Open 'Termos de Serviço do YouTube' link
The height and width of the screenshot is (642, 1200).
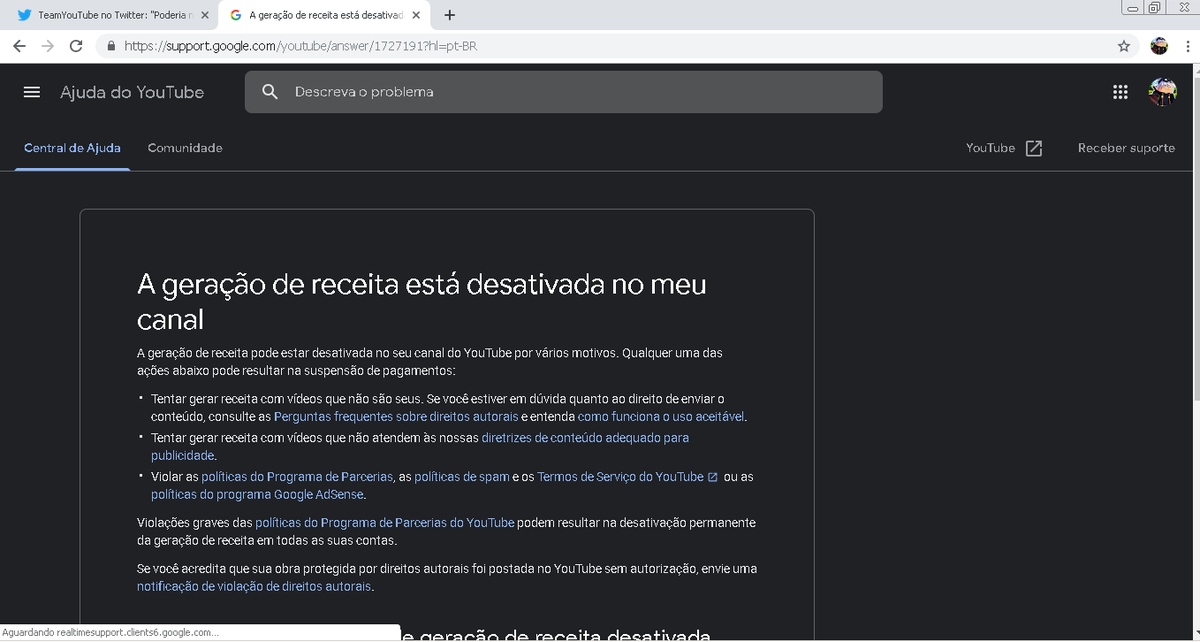pyautogui.click(x=620, y=477)
